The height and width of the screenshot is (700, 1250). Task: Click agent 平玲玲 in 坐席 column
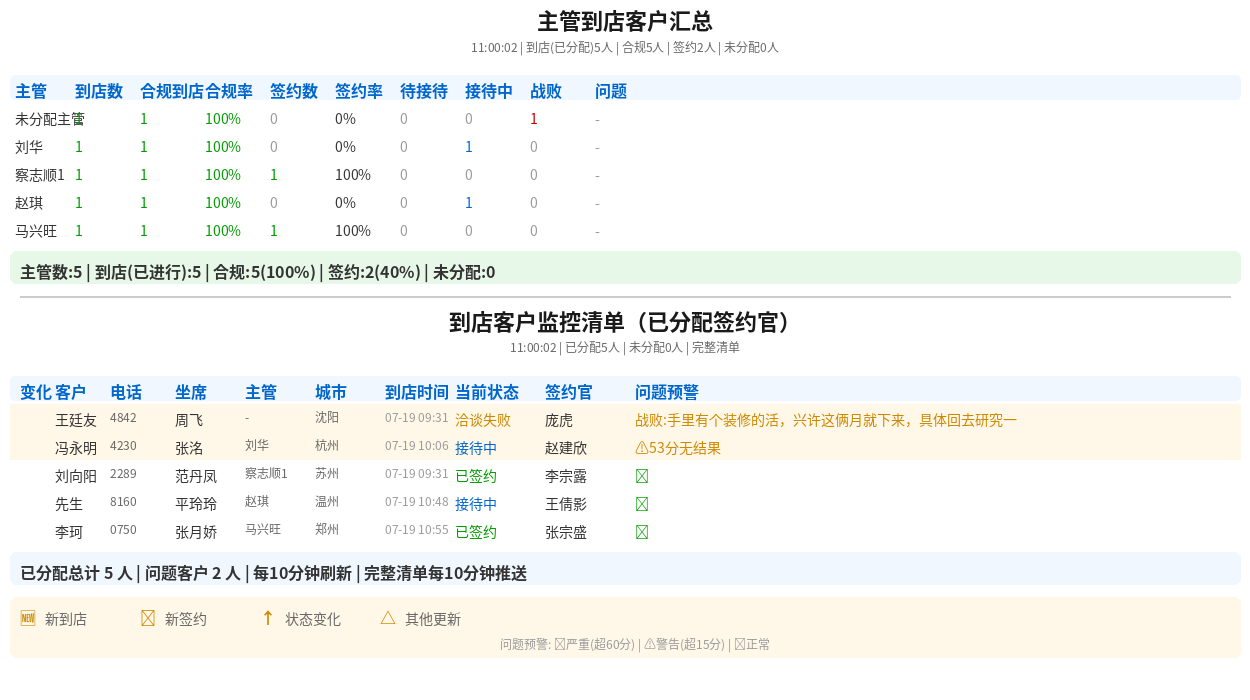click(x=196, y=504)
